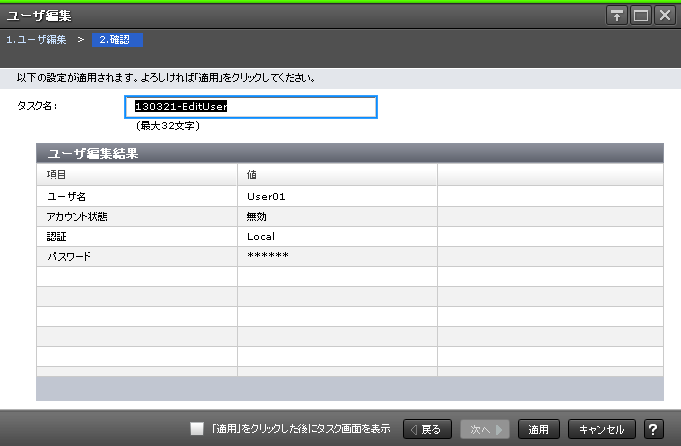Click the help question mark button
Image resolution: width=681 pixels, height=446 pixels.
click(x=653, y=429)
